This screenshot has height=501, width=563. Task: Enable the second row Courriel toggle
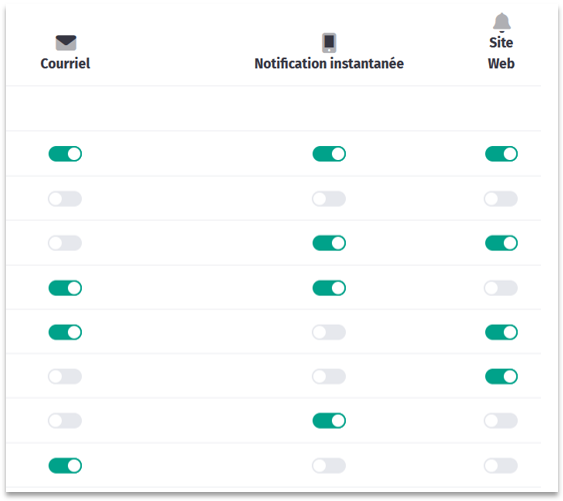click(65, 199)
